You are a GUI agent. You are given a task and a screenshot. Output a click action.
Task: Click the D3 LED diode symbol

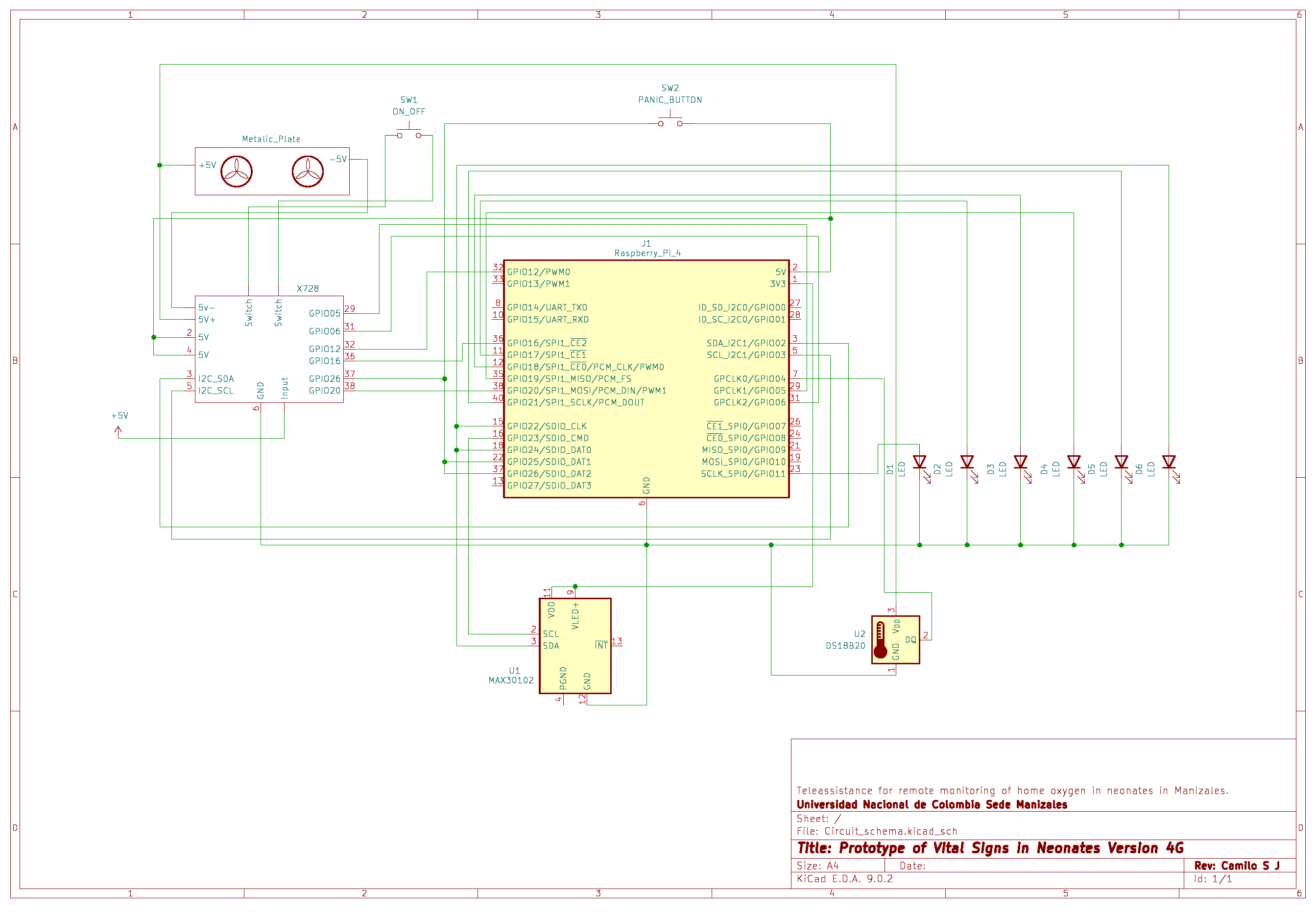coord(1021,462)
